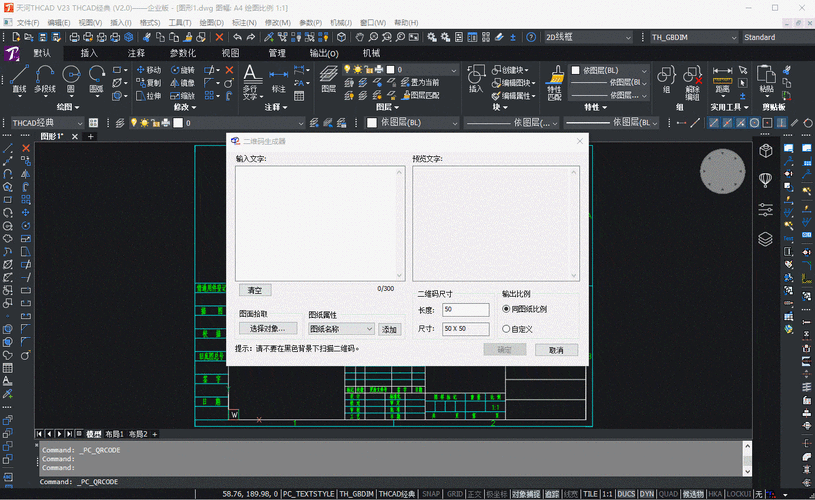Expand the 实用工具 panel dropdown
The width and height of the screenshot is (815, 500).
730,107
